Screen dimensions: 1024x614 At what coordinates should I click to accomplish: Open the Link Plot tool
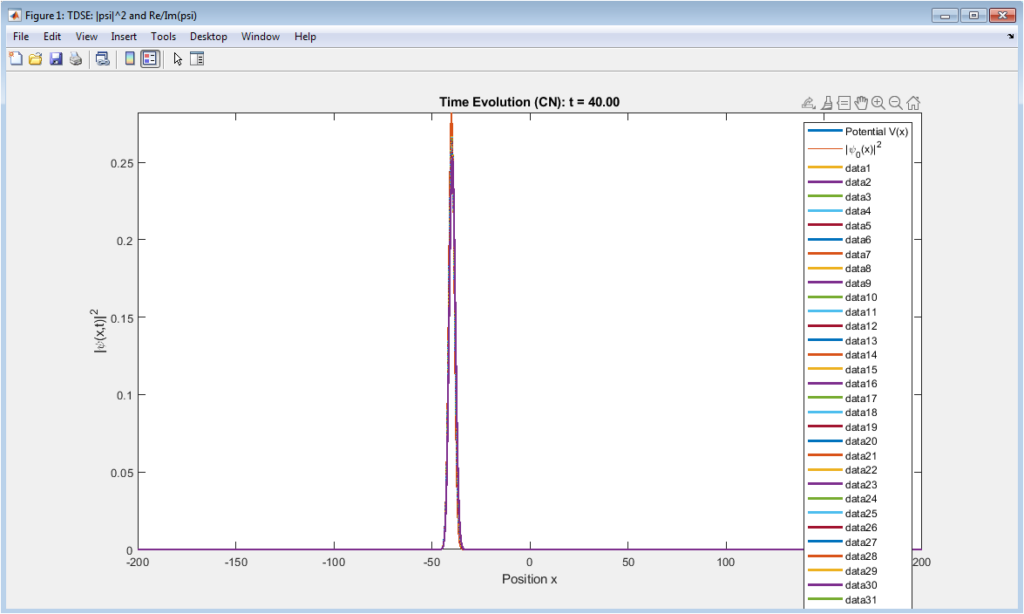click(101, 58)
